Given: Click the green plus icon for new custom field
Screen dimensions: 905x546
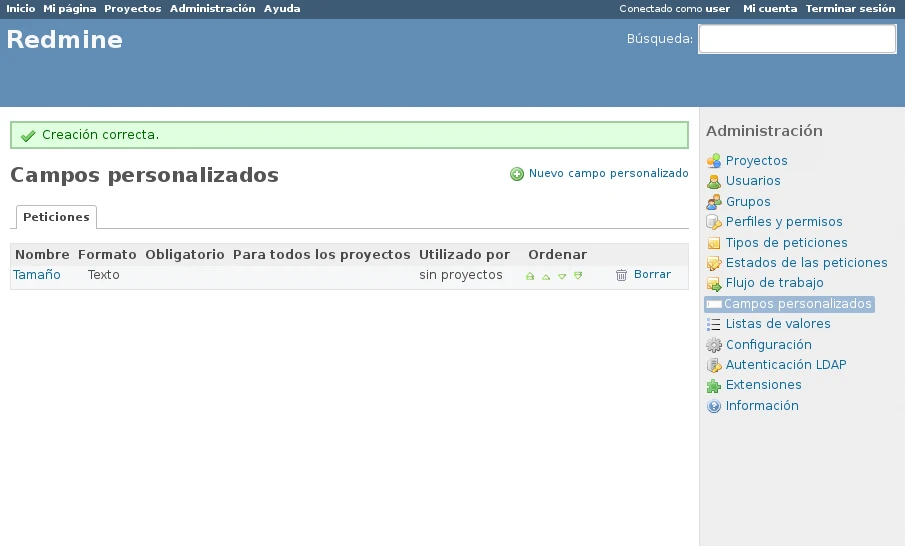Looking at the screenshot, I should point(517,174).
